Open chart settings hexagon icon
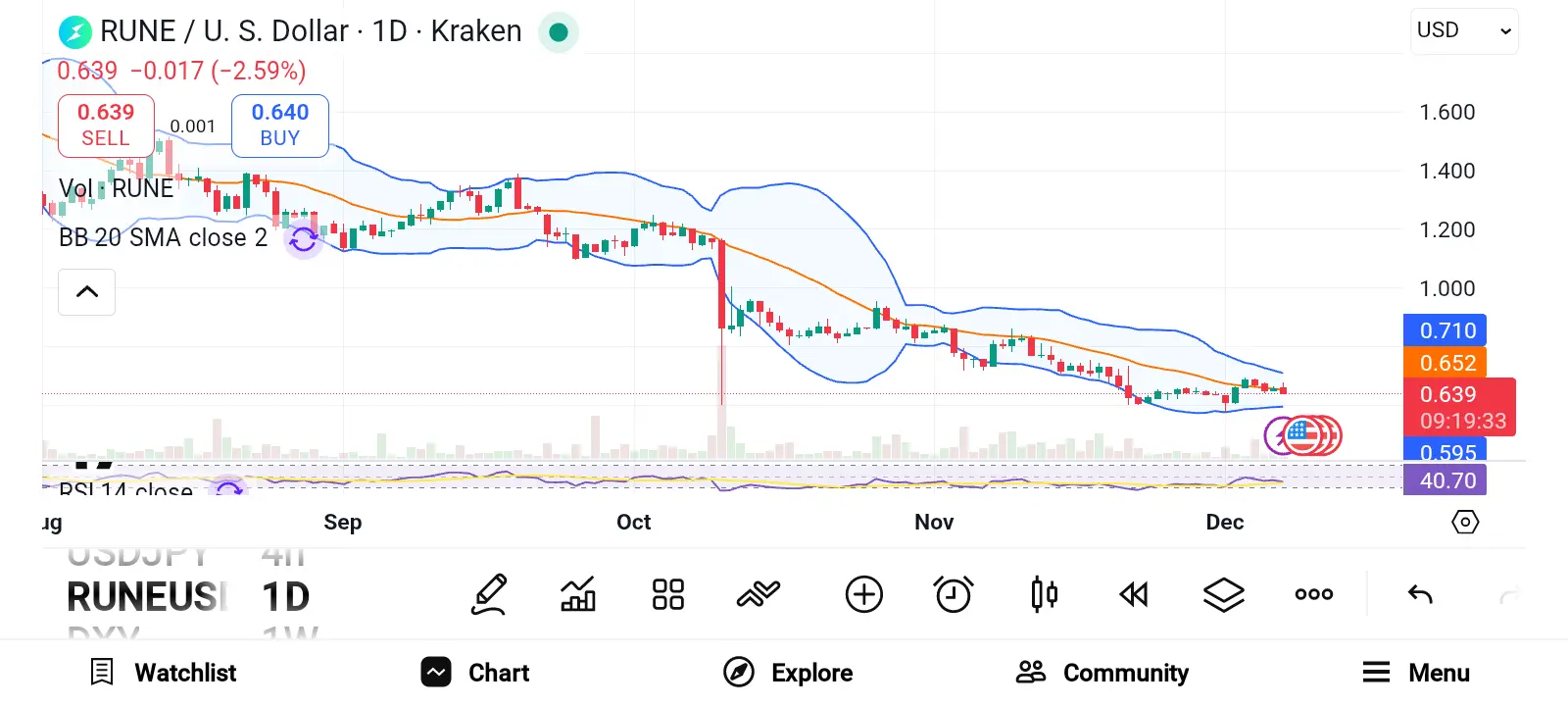The image size is (1568, 706). click(1465, 522)
